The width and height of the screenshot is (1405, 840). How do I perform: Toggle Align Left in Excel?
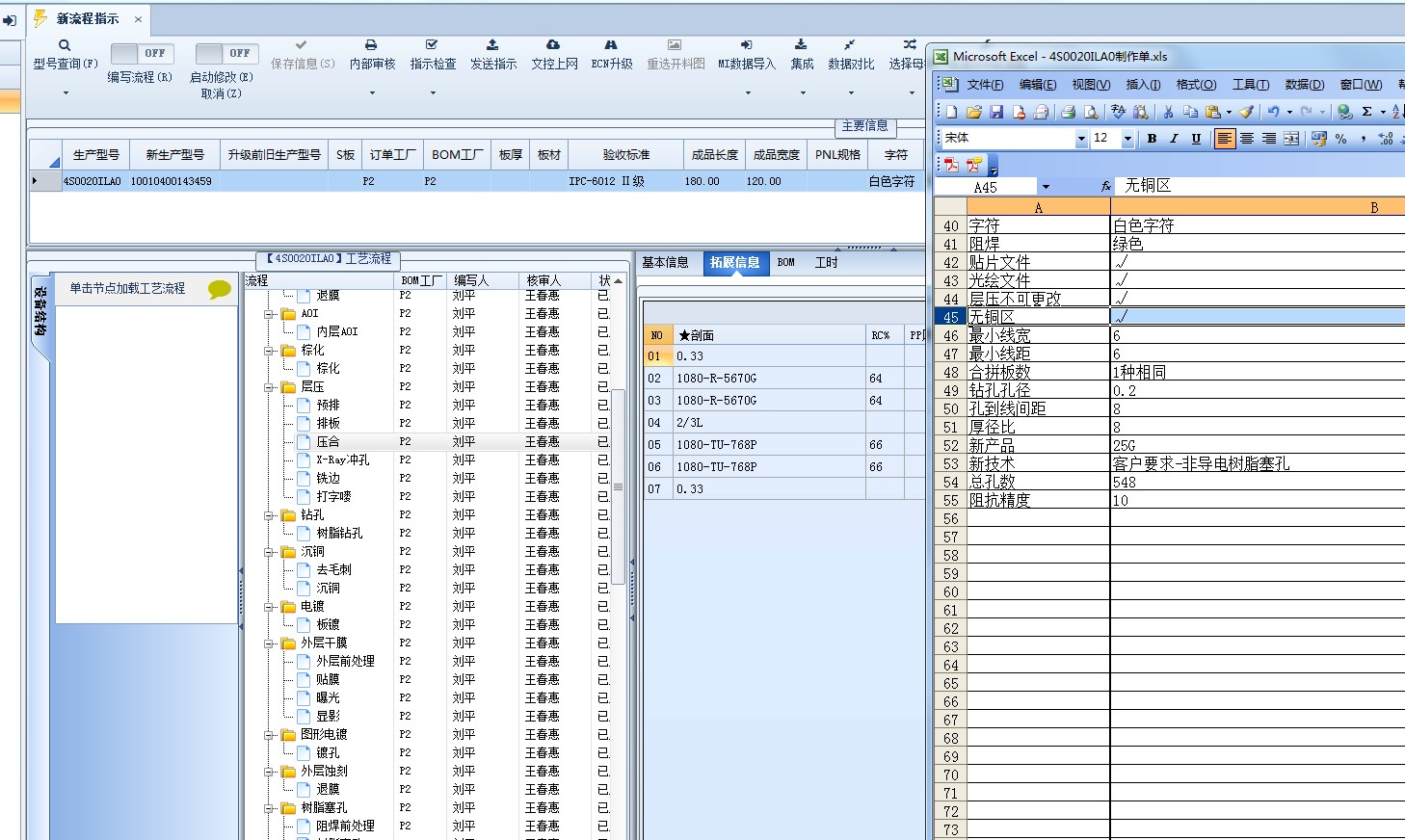(1224, 139)
